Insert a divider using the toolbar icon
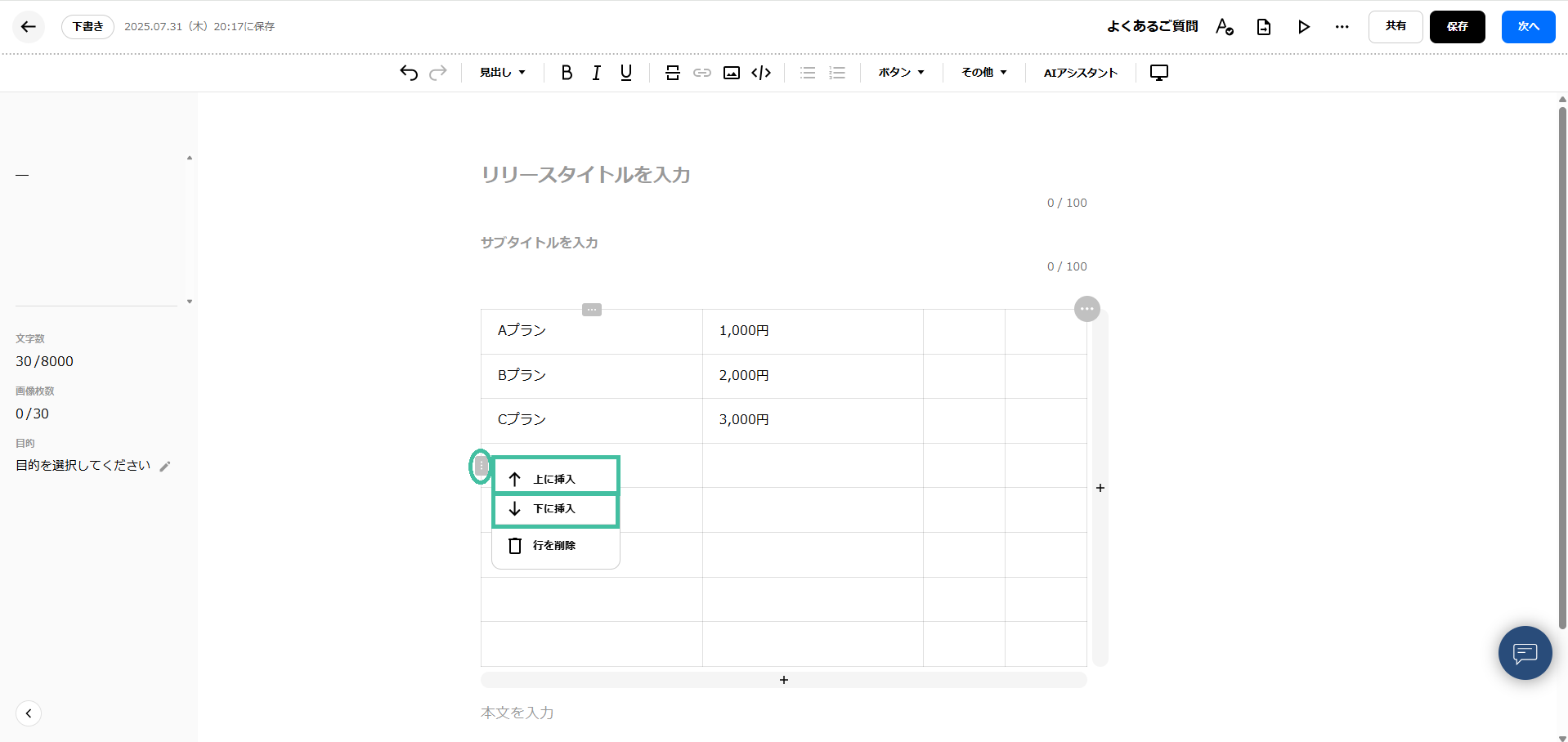This screenshot has width=1568, height=742. (x=672, y=73)
